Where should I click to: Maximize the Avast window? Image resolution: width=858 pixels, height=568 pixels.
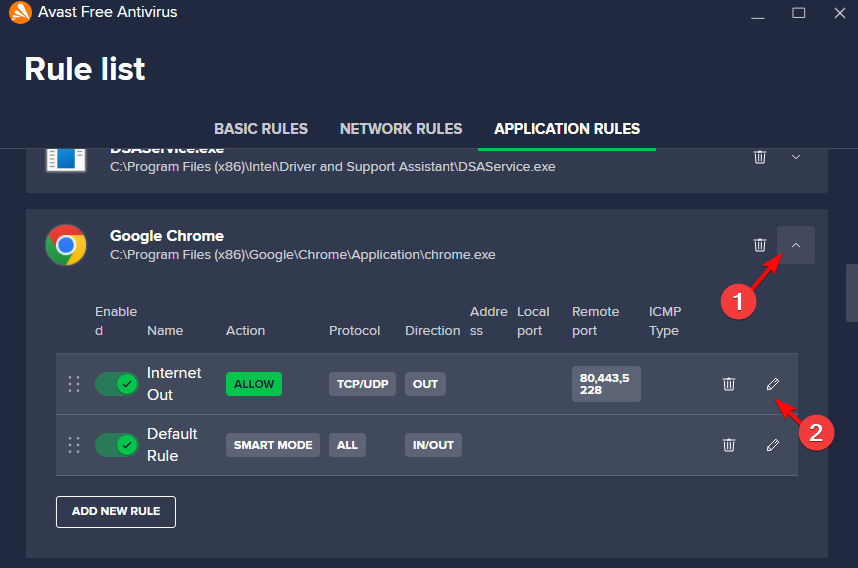[x=798, y=13]
